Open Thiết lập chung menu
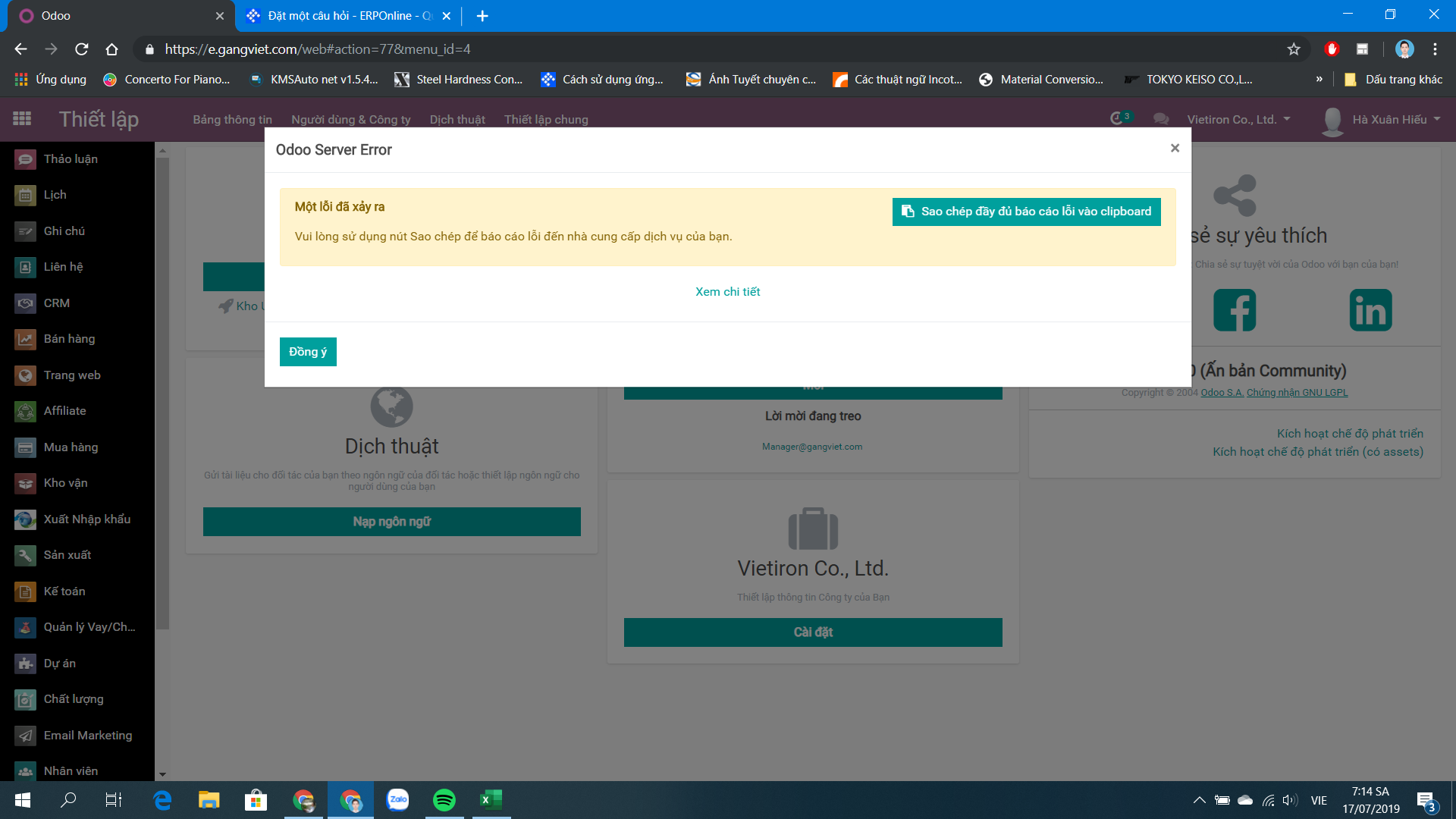Screen dimensions: 1456x819 (x=546, y=120)
